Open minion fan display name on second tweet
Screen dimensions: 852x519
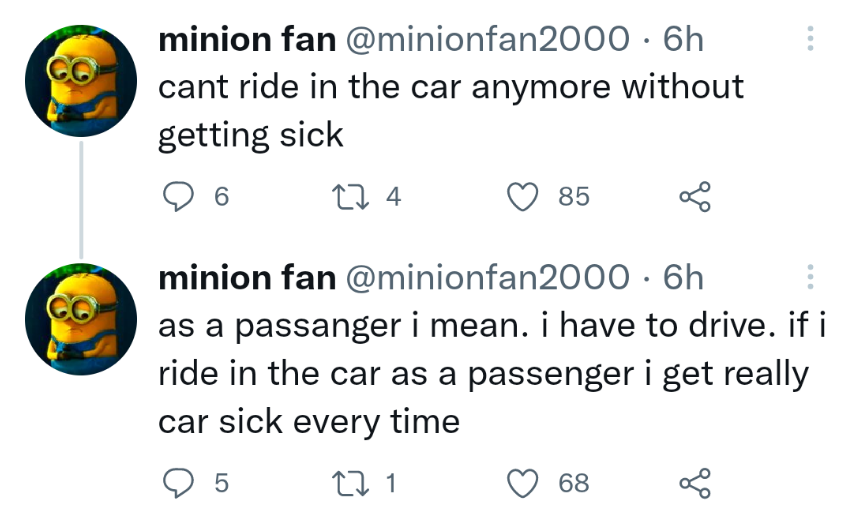coord(247,278)
